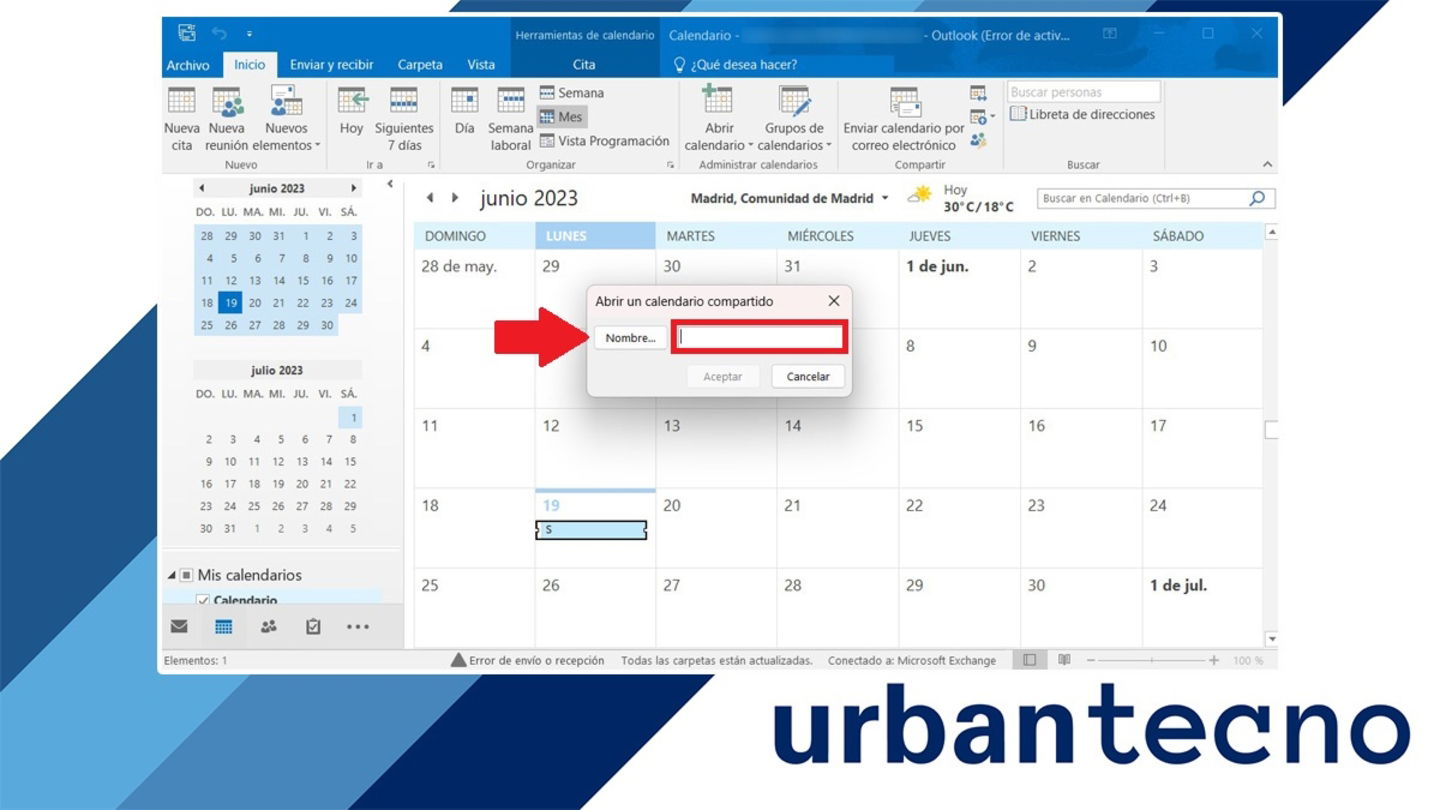Click the Error de envío o recepción warning
This screenshot has width=1440, height=810.
pyautogui.click(x=527, y=660)
